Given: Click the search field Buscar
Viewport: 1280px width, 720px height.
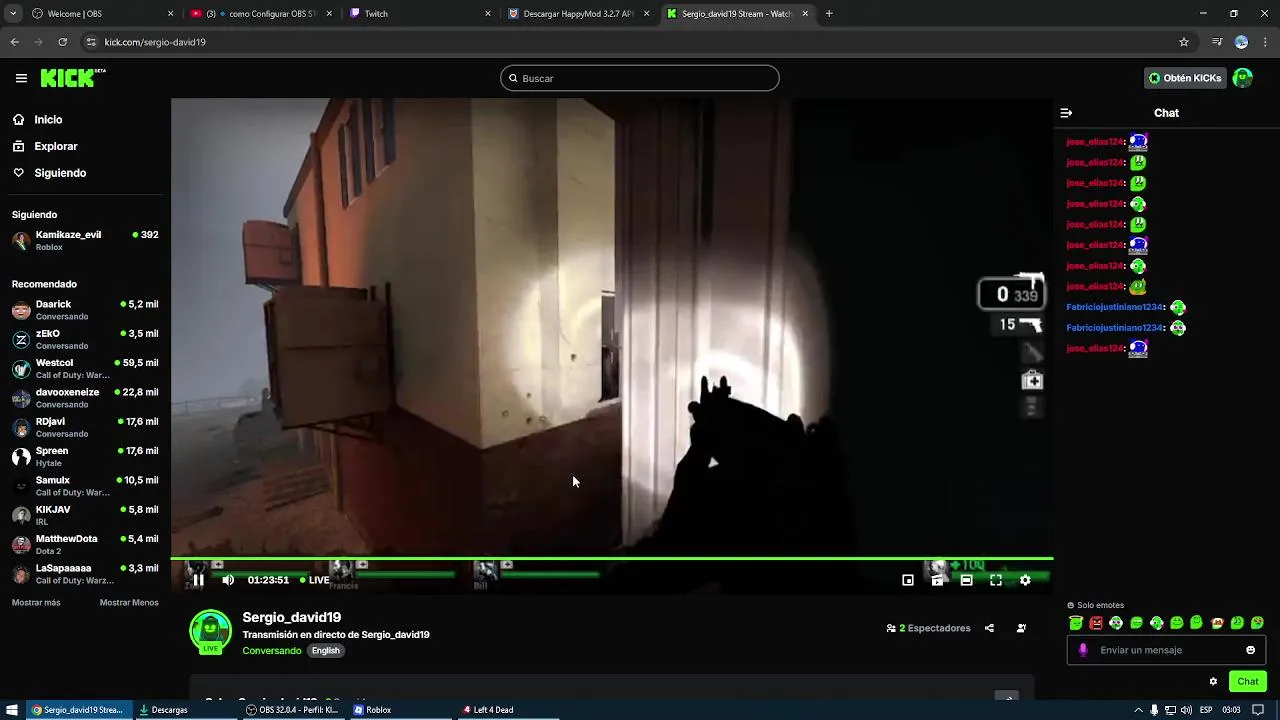Looking at the screenshot, I should pyautogui.click(x=640, y=78).
